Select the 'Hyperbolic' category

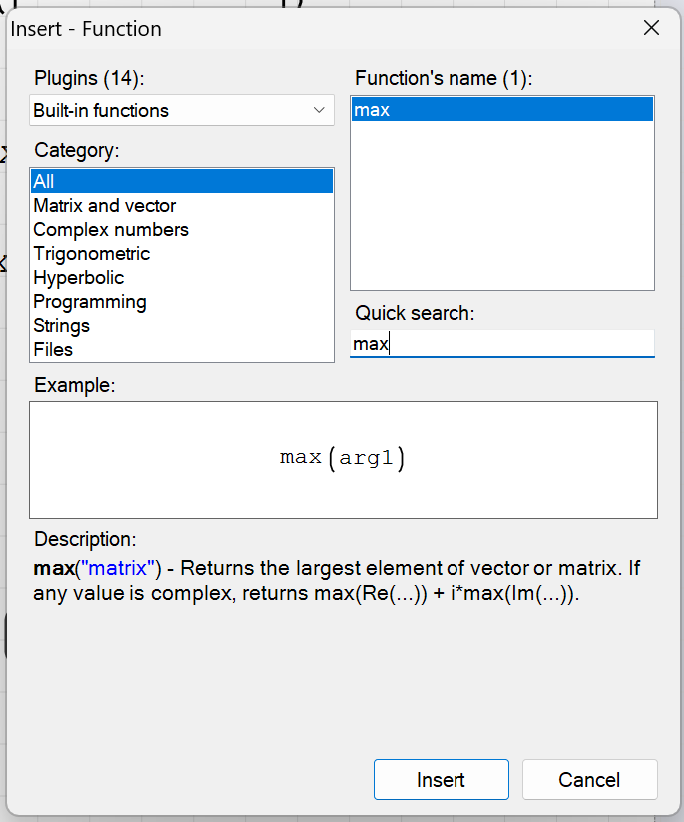[x=79, y=278]
